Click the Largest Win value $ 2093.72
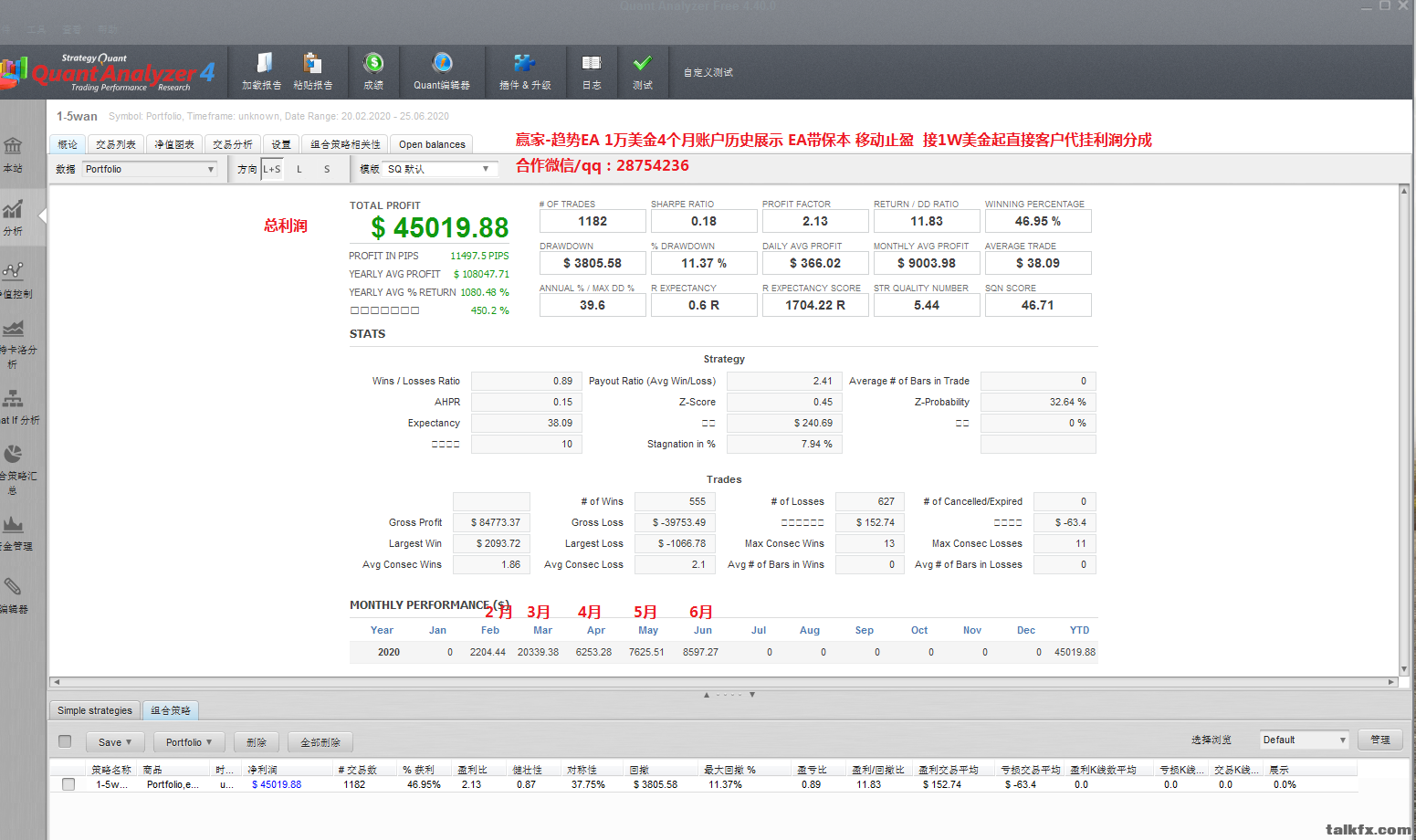Image resolution: width=1416 pixels, height=840 pixels. [492, 543]
